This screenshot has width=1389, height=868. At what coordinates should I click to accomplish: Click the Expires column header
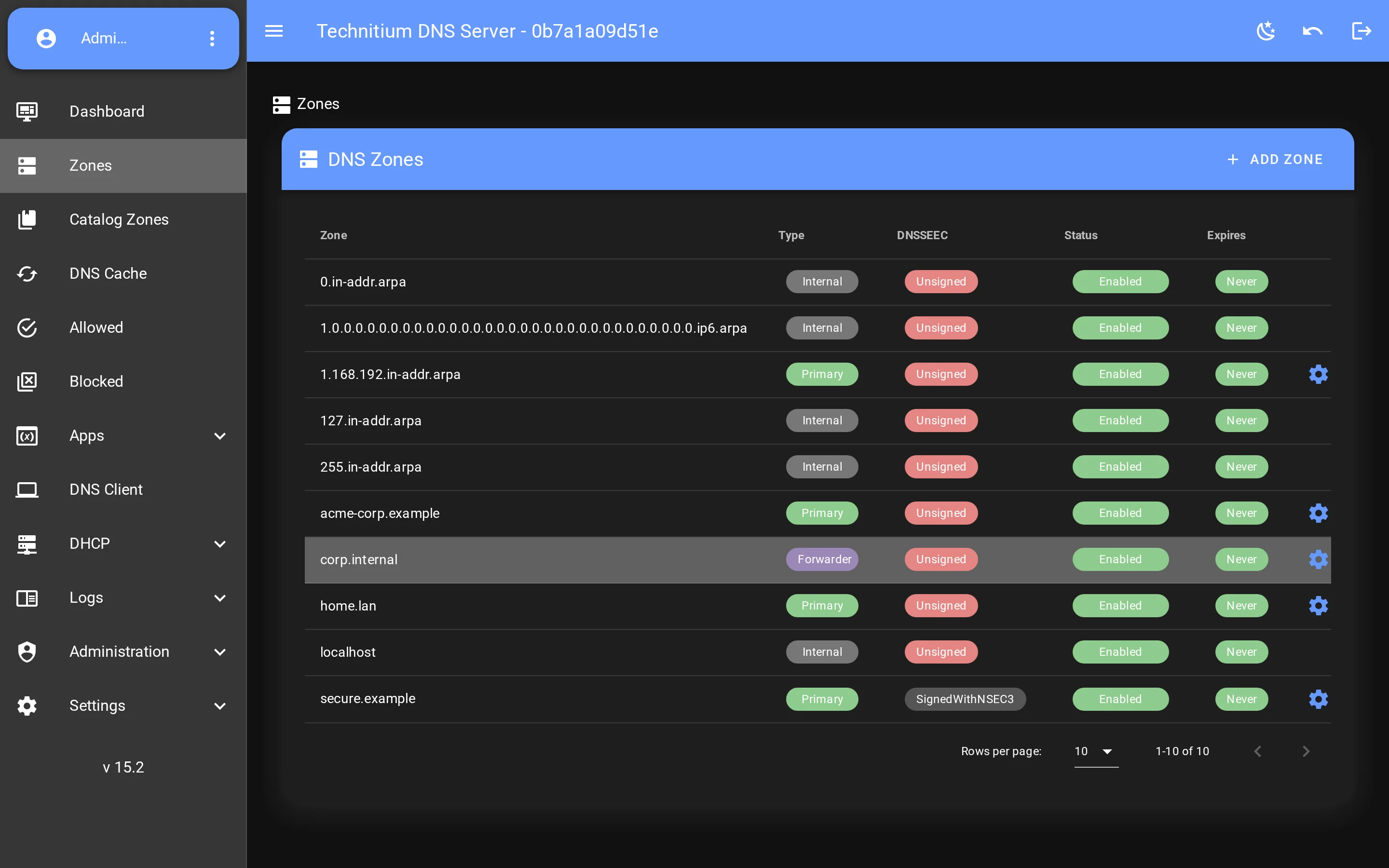click(x=1226, y=235)
